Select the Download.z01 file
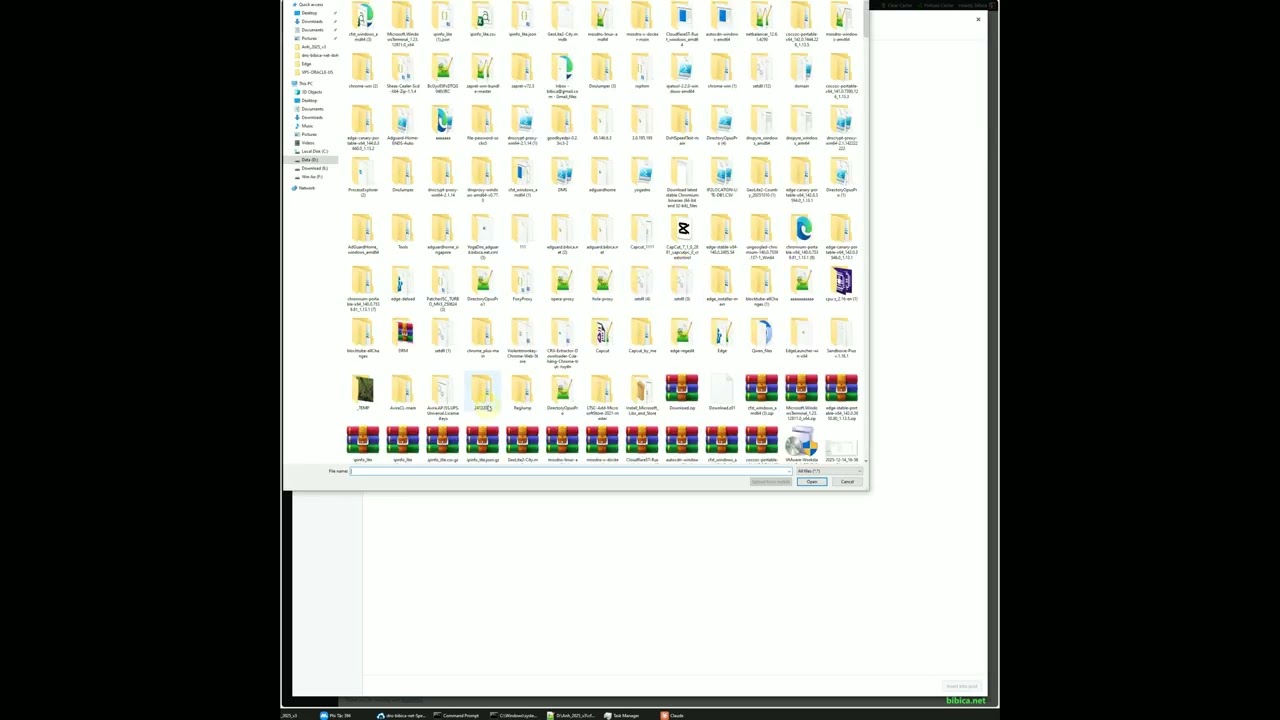The height and width of the screenshot is (720, 1280). (722, 392)
